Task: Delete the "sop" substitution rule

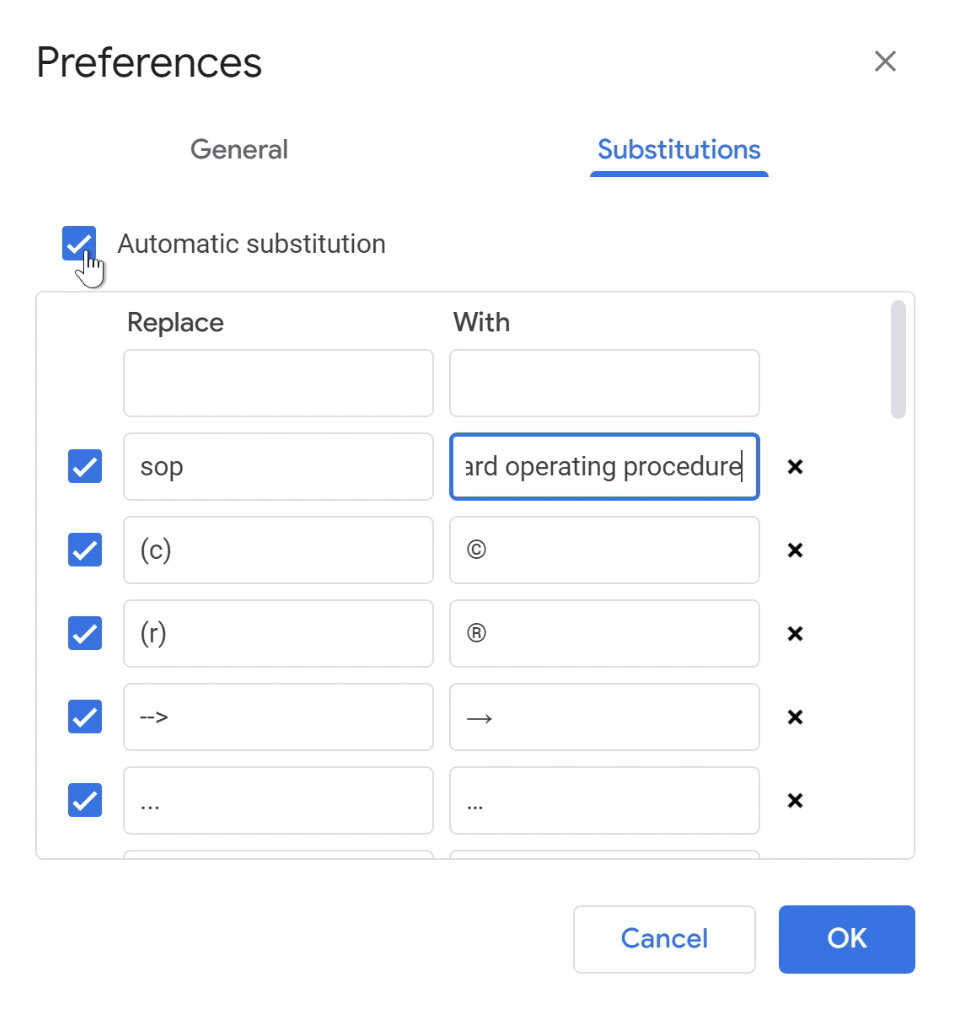Action: pos(795,466)
